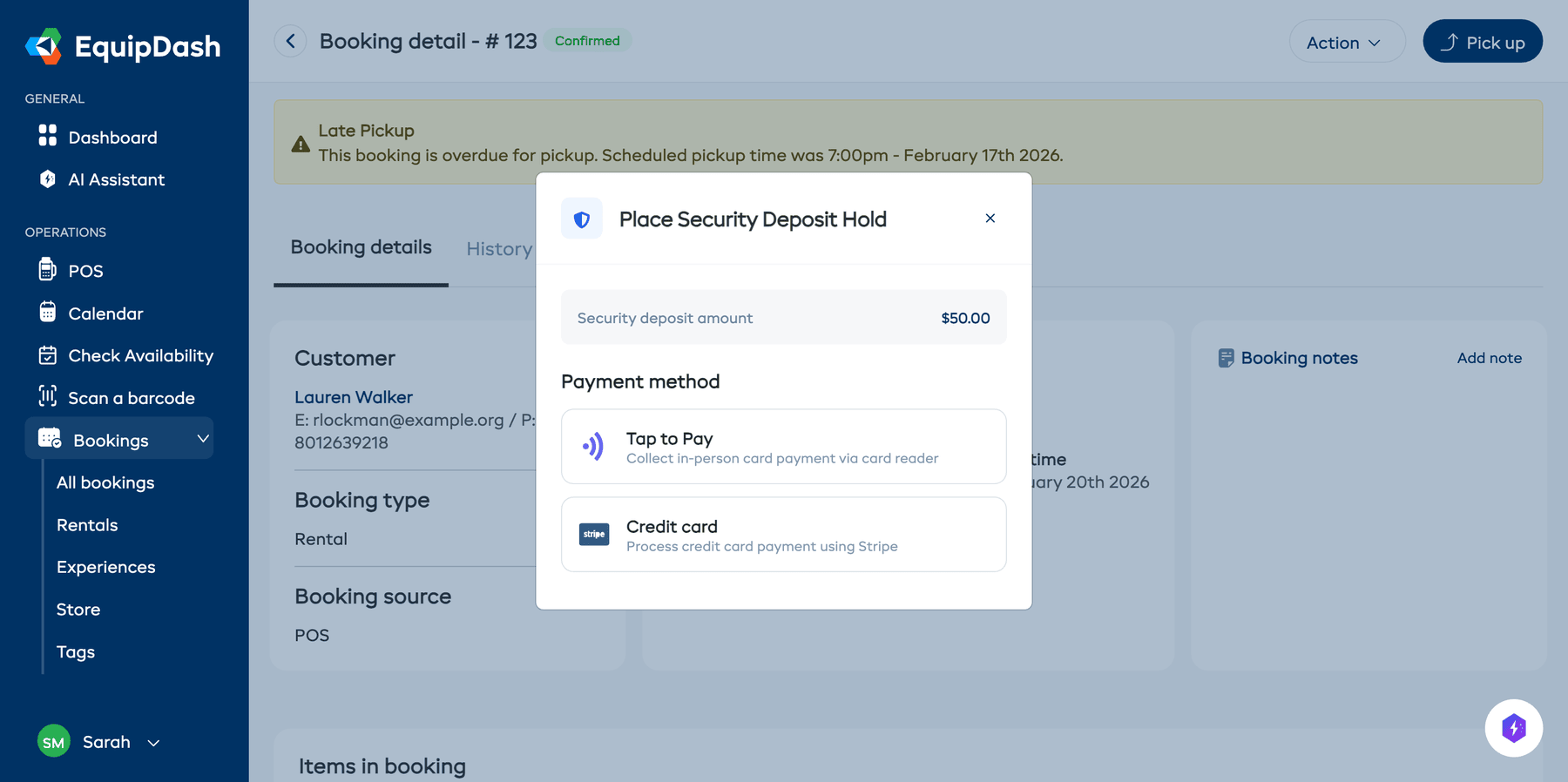
Task: Collapse the Bookings menu chevron
Action: (203, 439)
